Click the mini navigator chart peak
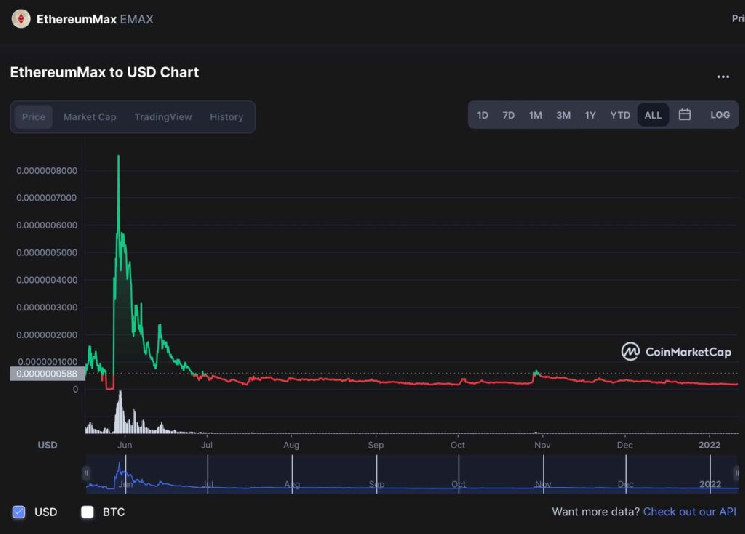The image size is (745, 534). click(118, 463)
